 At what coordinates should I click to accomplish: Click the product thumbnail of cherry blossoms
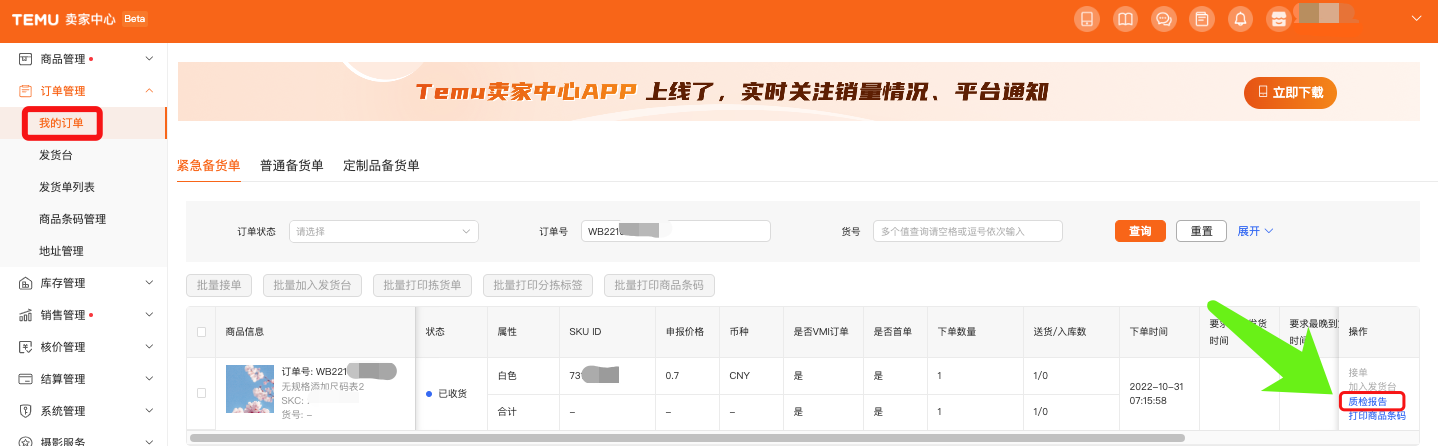point(250,389)
